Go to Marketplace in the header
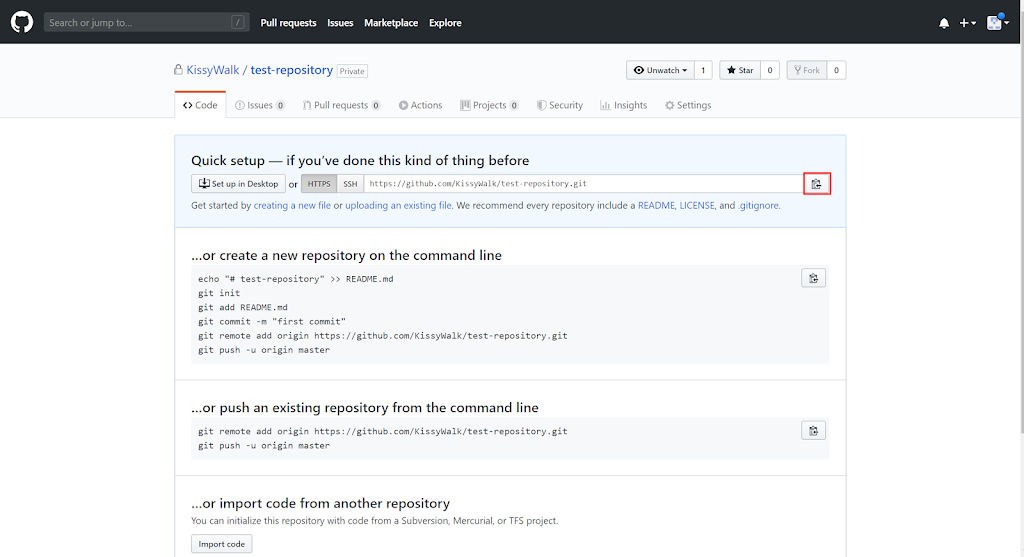This screenshot has height=557, width=1024. point(391,23)
